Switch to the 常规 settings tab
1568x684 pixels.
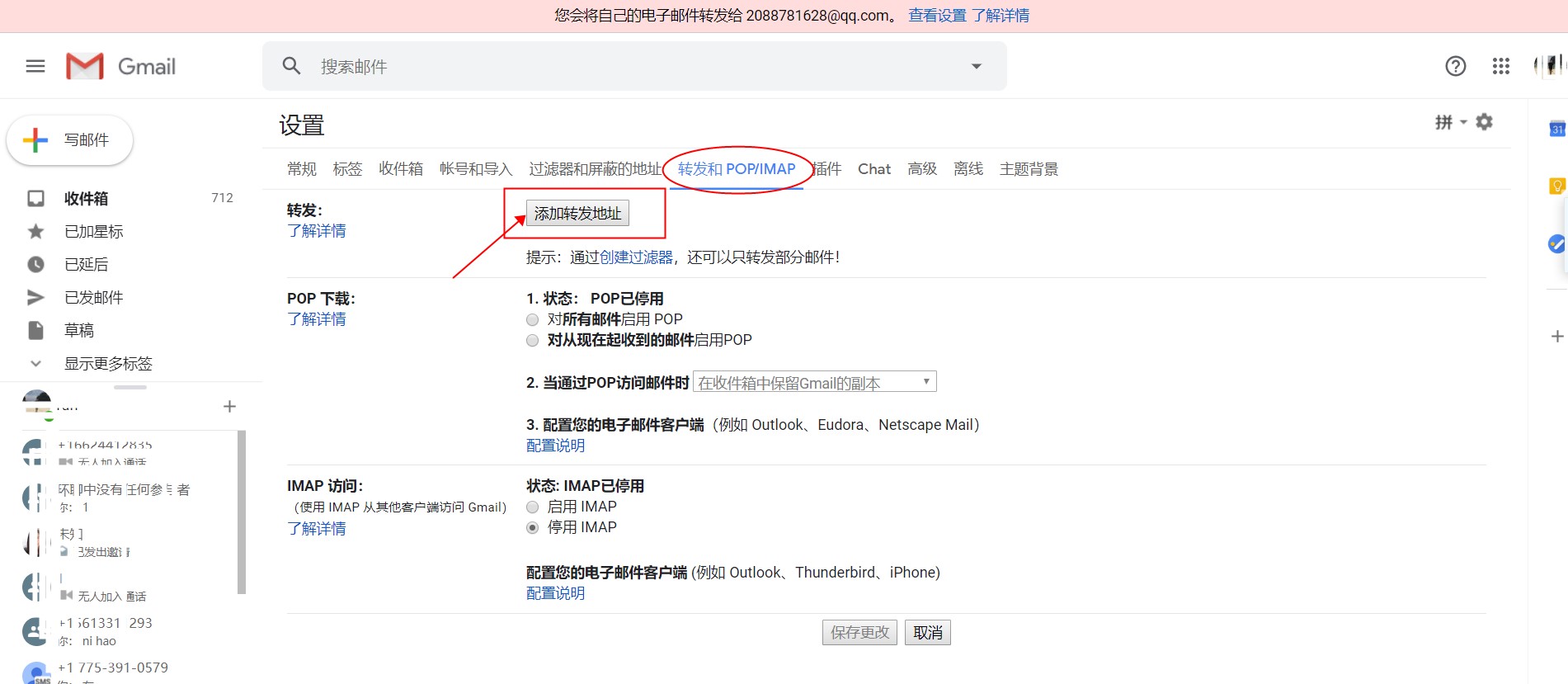(302, 169)
